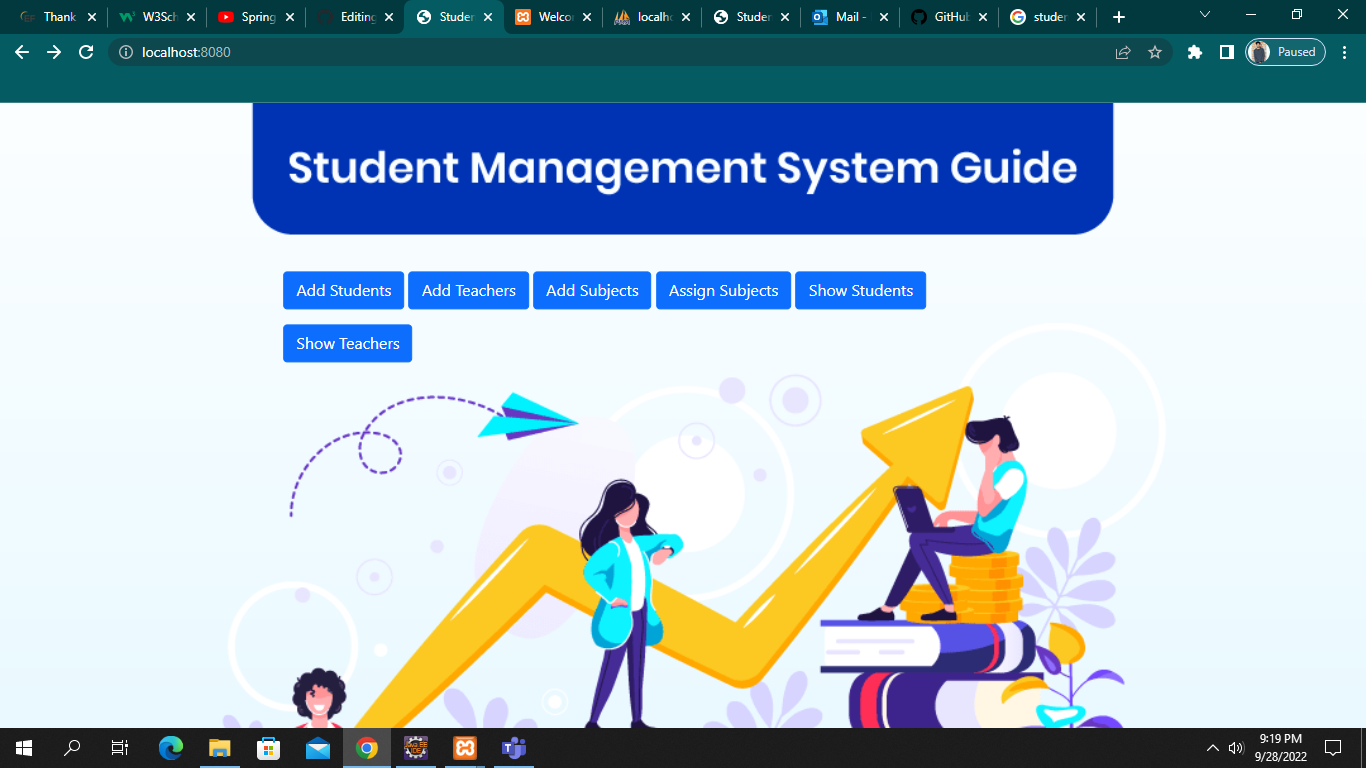The image size is (1366, 768).
Task: Open Windows taskbar search
Action: point(72,748)
